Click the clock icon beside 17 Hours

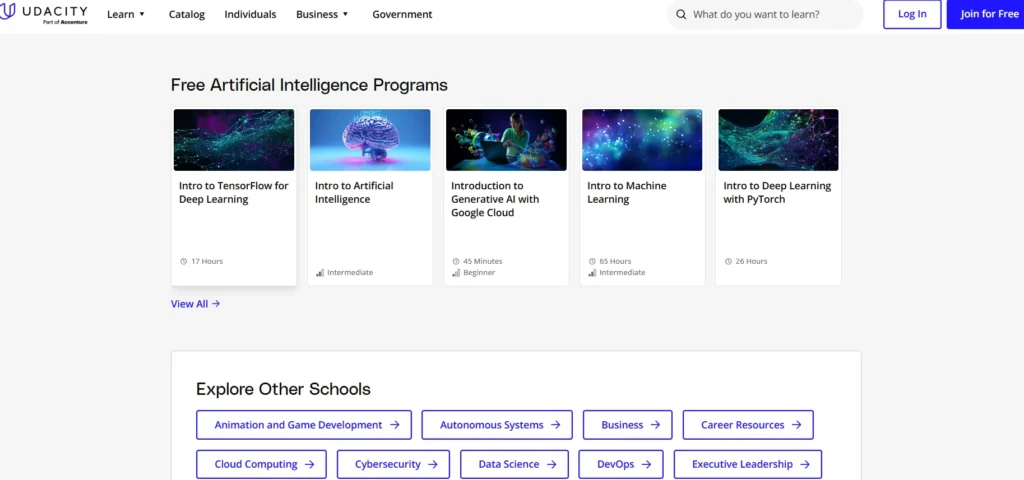[184, 261]
